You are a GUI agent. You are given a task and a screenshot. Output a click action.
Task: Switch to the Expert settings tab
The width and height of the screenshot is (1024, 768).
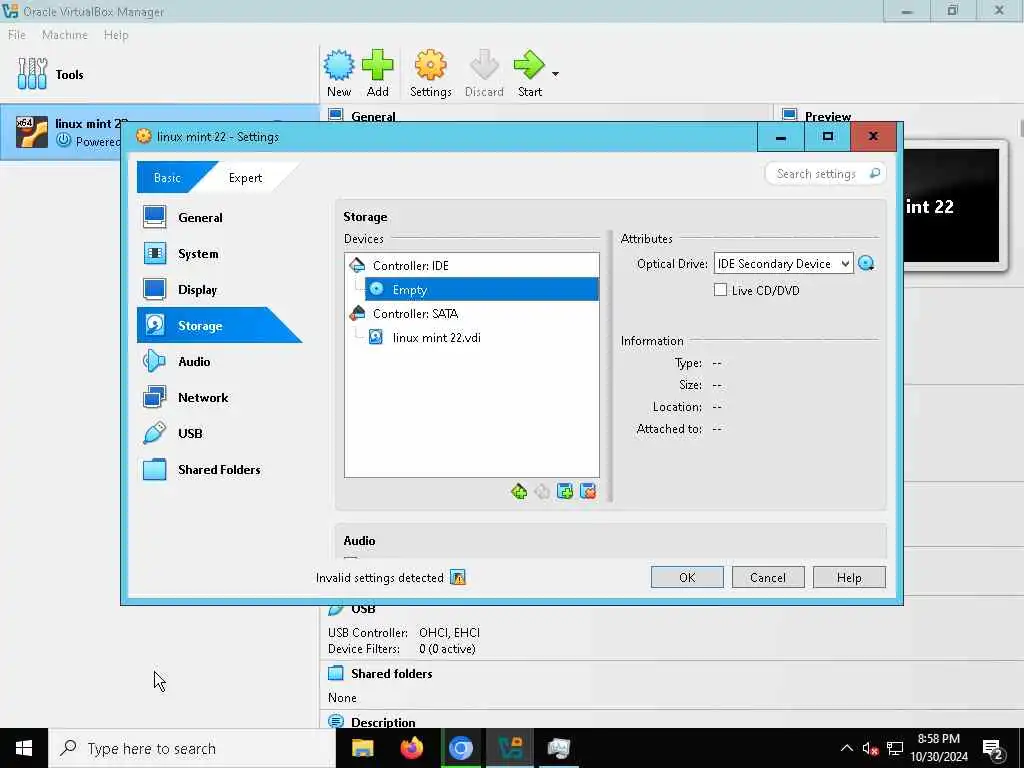click(x=246, y=178)
